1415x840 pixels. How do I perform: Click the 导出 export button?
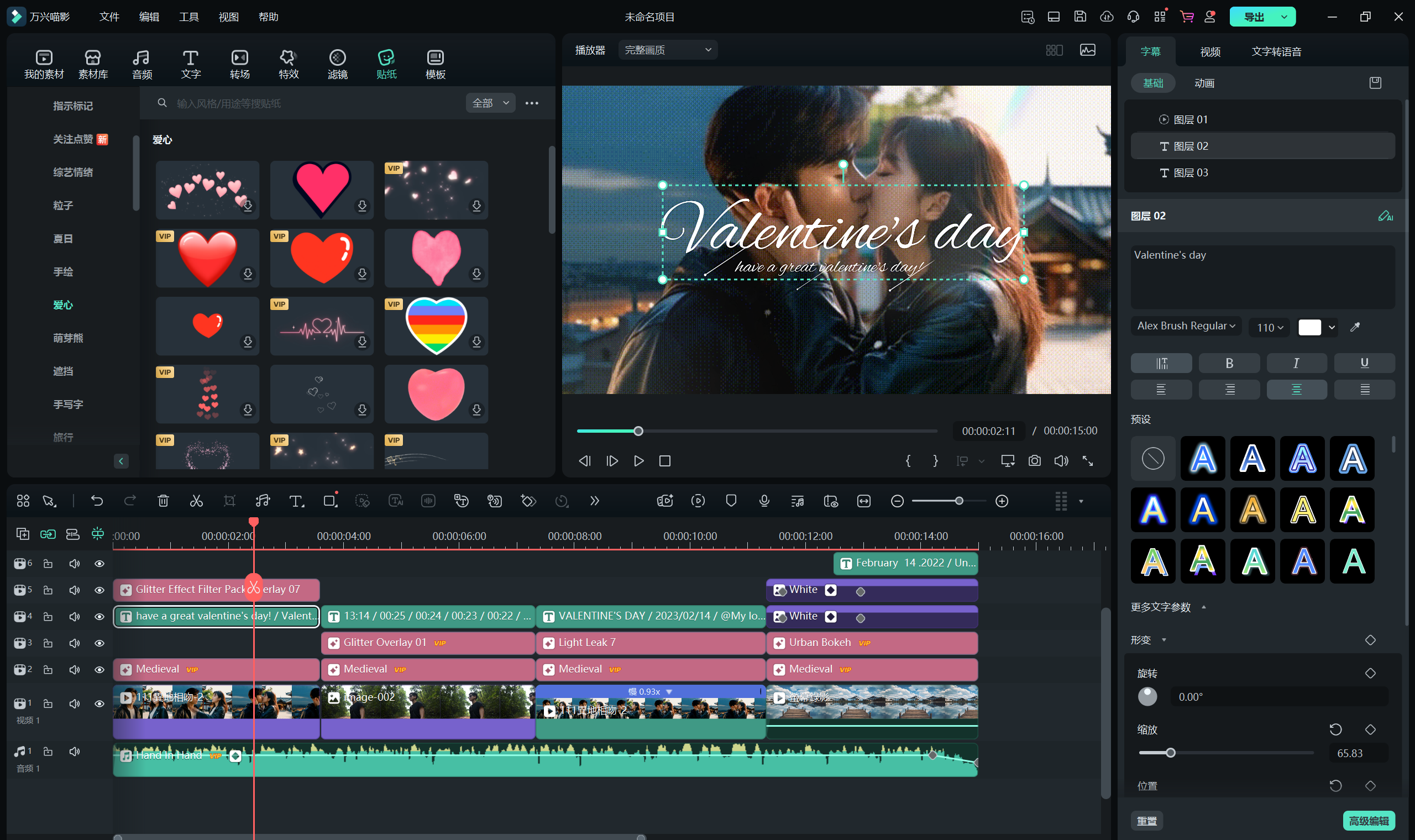tap(1254, 17)
